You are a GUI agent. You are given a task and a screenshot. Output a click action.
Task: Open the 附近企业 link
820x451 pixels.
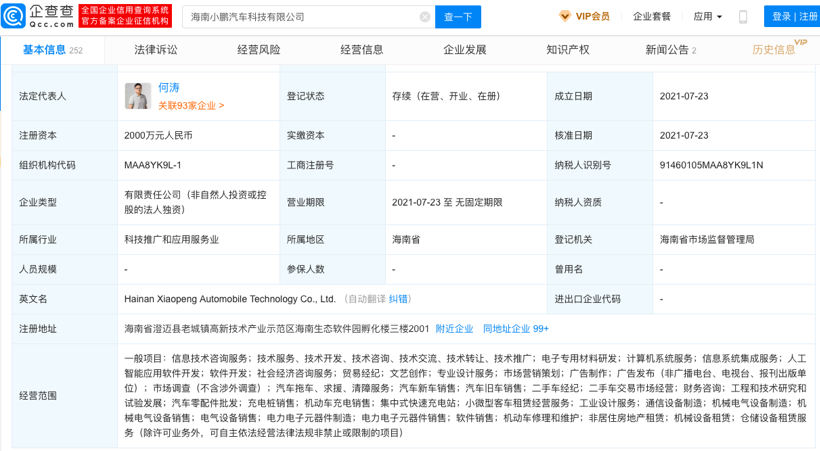pyautogui.click(x=454, y=329)
